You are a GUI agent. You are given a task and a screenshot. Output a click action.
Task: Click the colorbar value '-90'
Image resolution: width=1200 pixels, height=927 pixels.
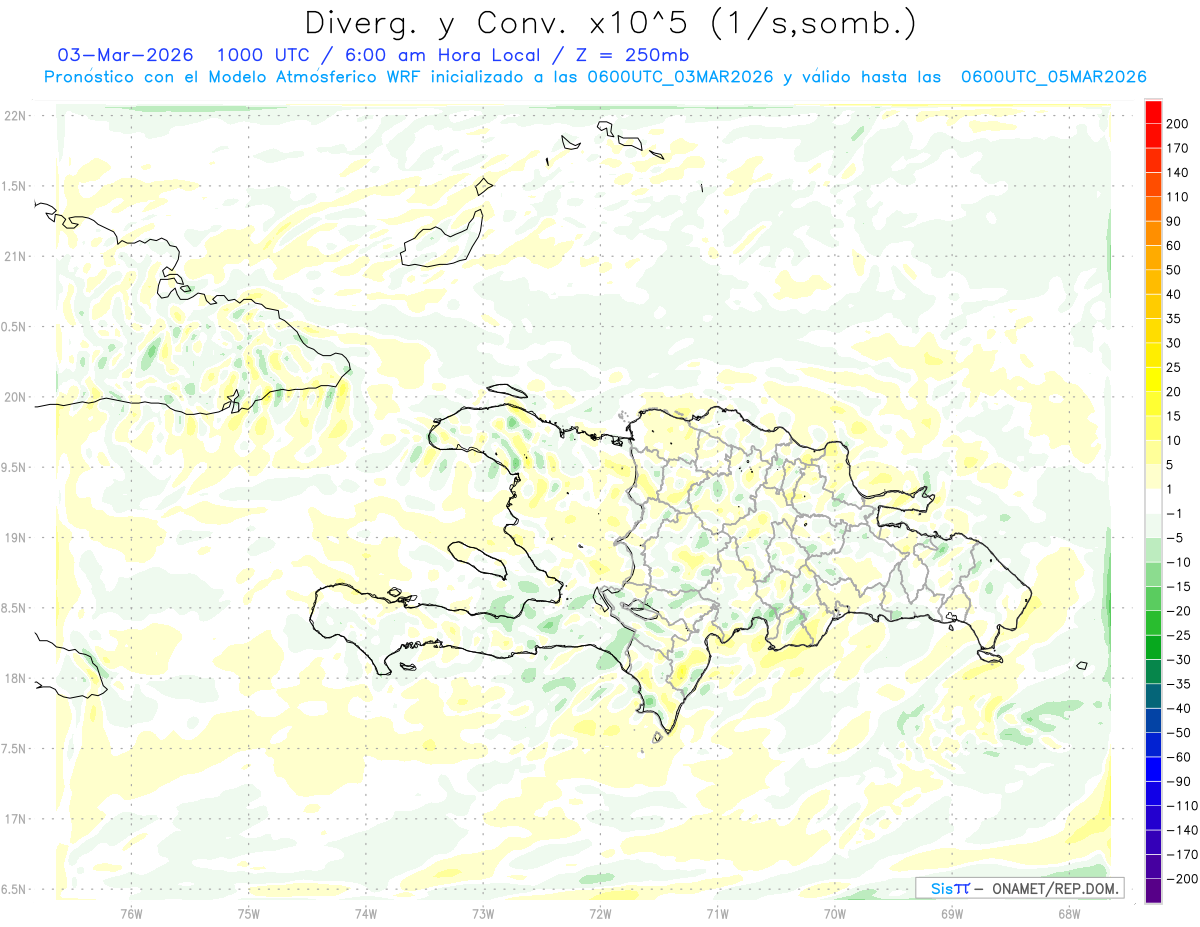coord(1177,781)
